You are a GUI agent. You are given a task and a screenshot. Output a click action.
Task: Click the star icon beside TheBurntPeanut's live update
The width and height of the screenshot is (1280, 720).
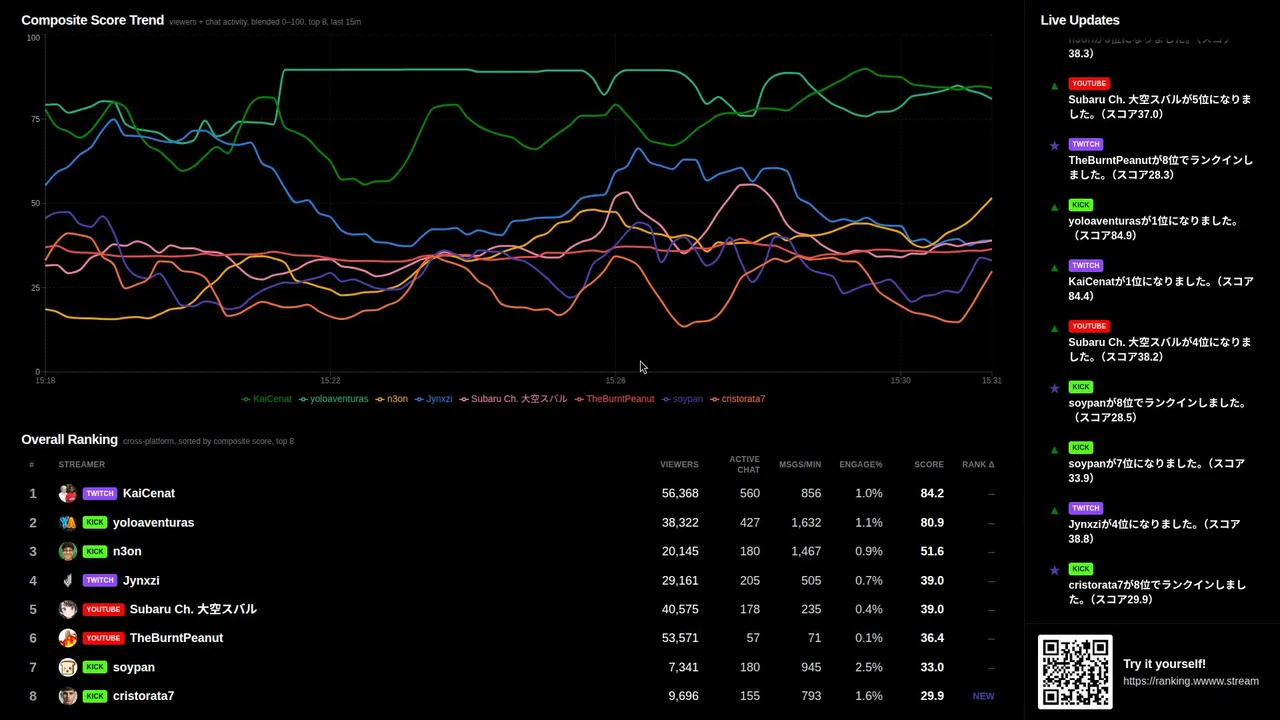coord(1054,146)
